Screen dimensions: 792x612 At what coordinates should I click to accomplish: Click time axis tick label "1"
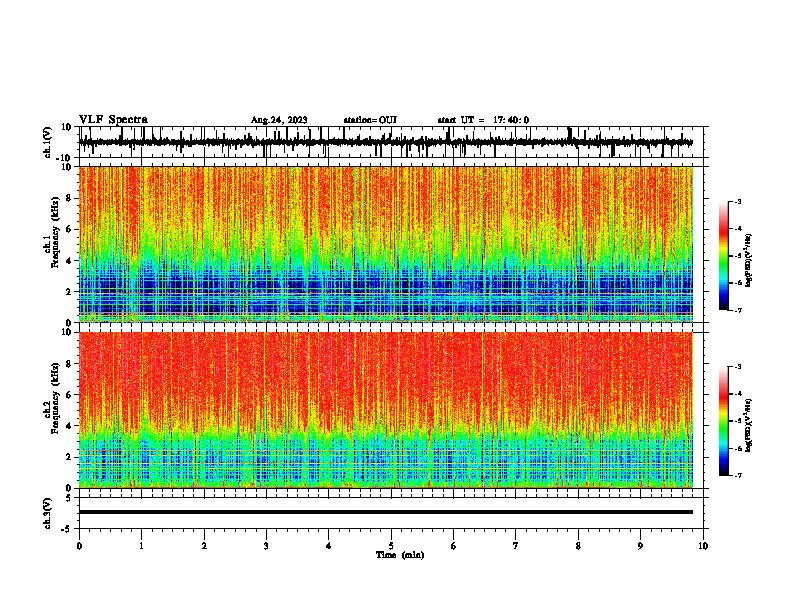[141, 546]
